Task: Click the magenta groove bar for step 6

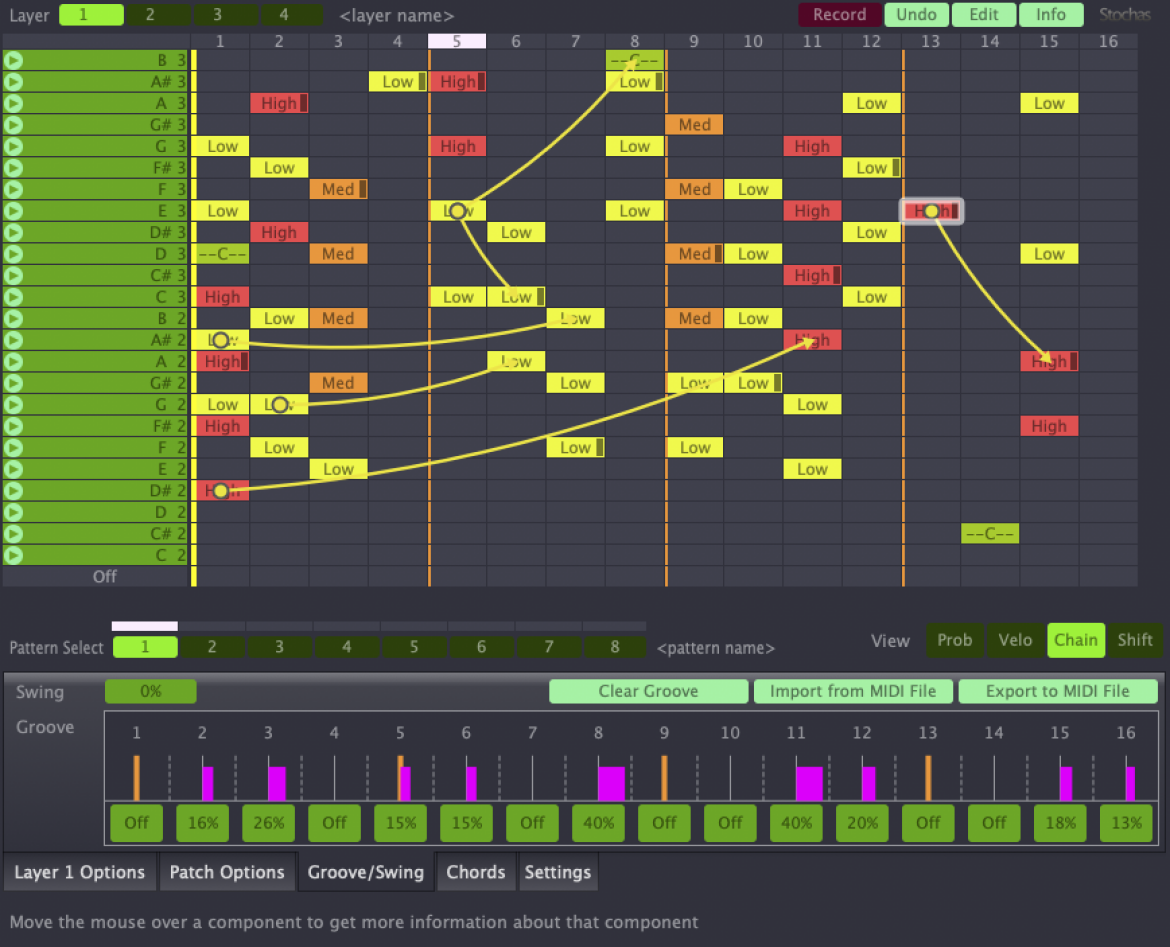Action: (x=472, y=784)
